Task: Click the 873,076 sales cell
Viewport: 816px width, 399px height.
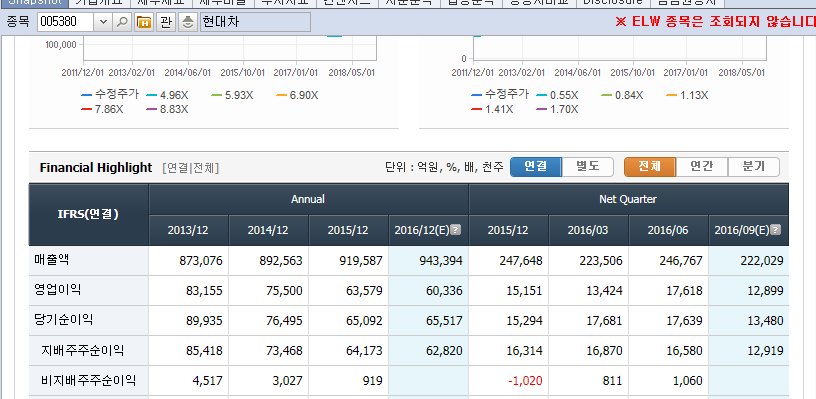Action: (188, 261)
